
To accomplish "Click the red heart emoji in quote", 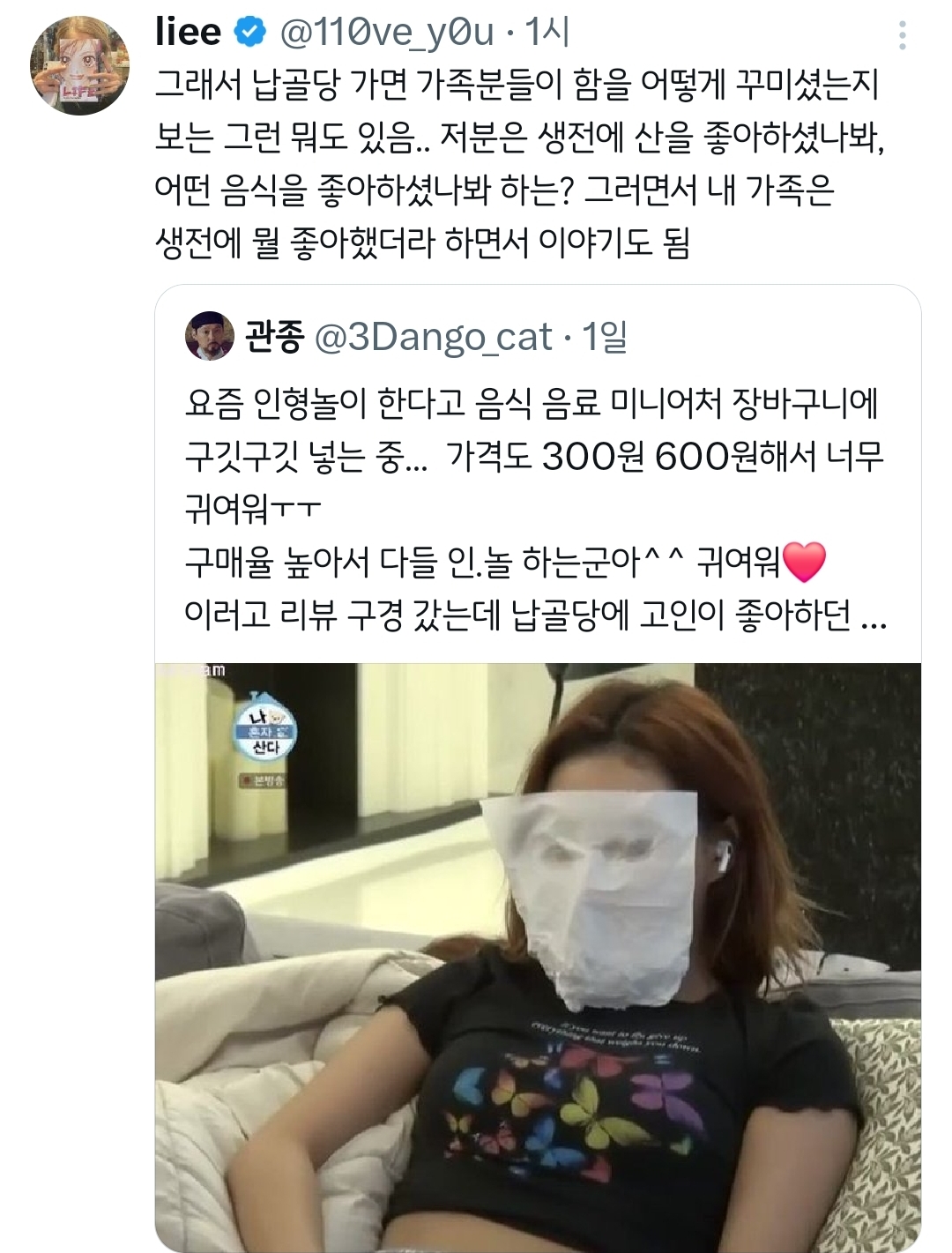I will pos(803,562).
